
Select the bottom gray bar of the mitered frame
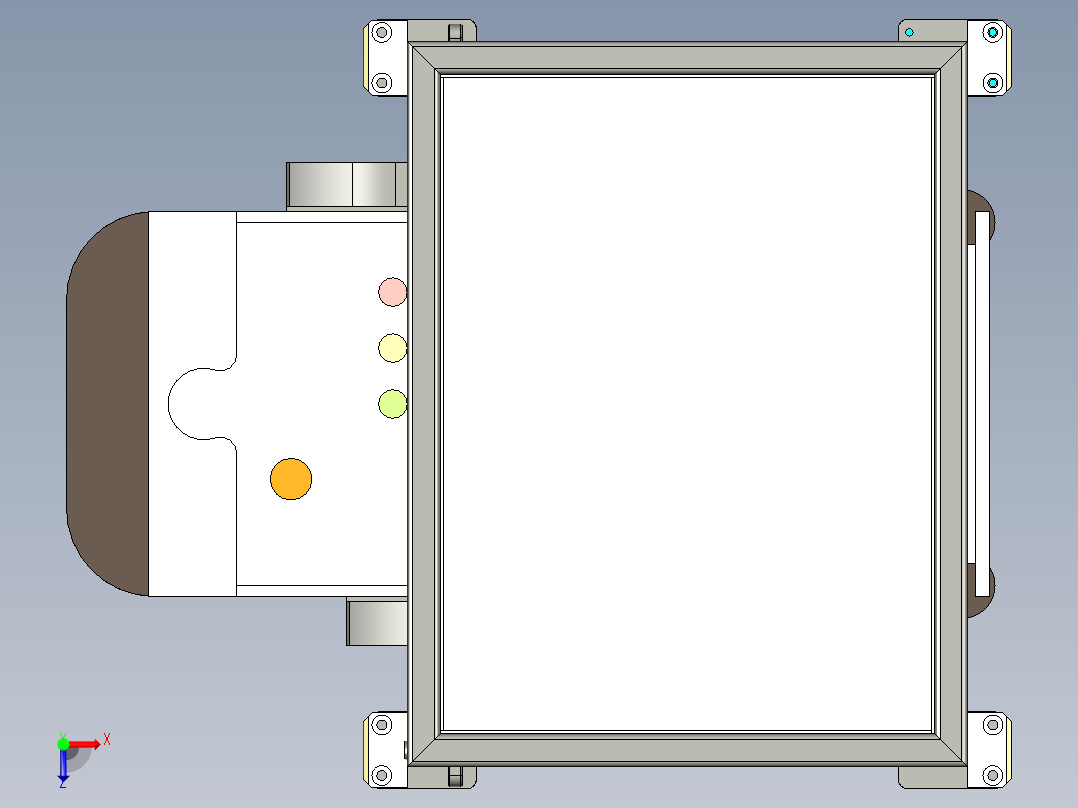coord(687,750)
